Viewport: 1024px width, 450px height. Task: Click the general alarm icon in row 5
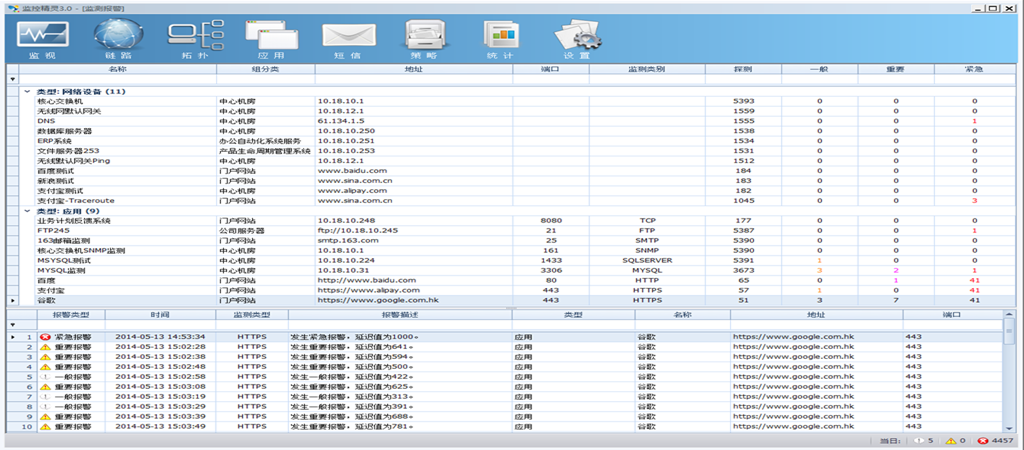tap(45, 377)
